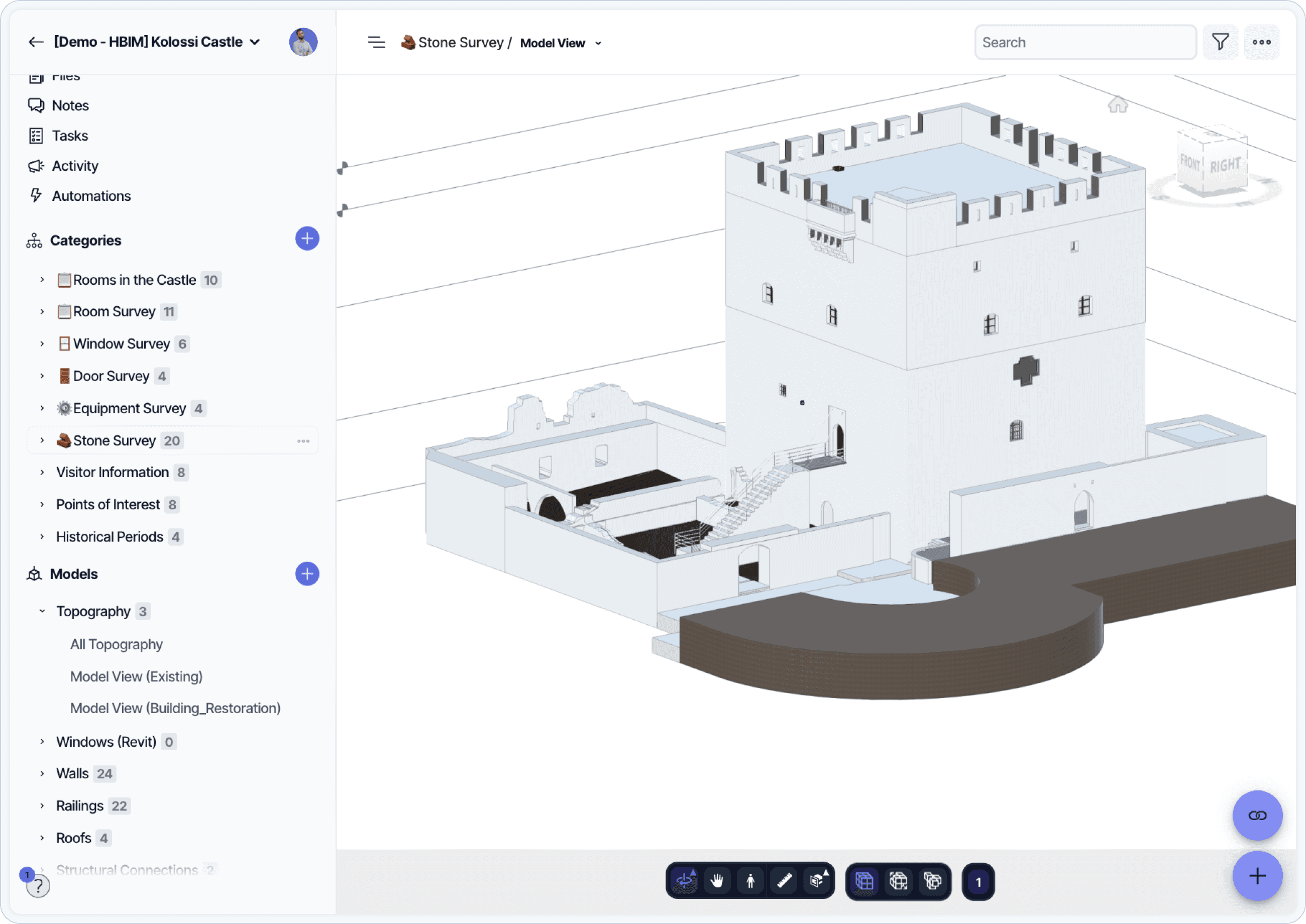
Task: Open Model View (Existing) under Topography
Action: pos(136,676)
